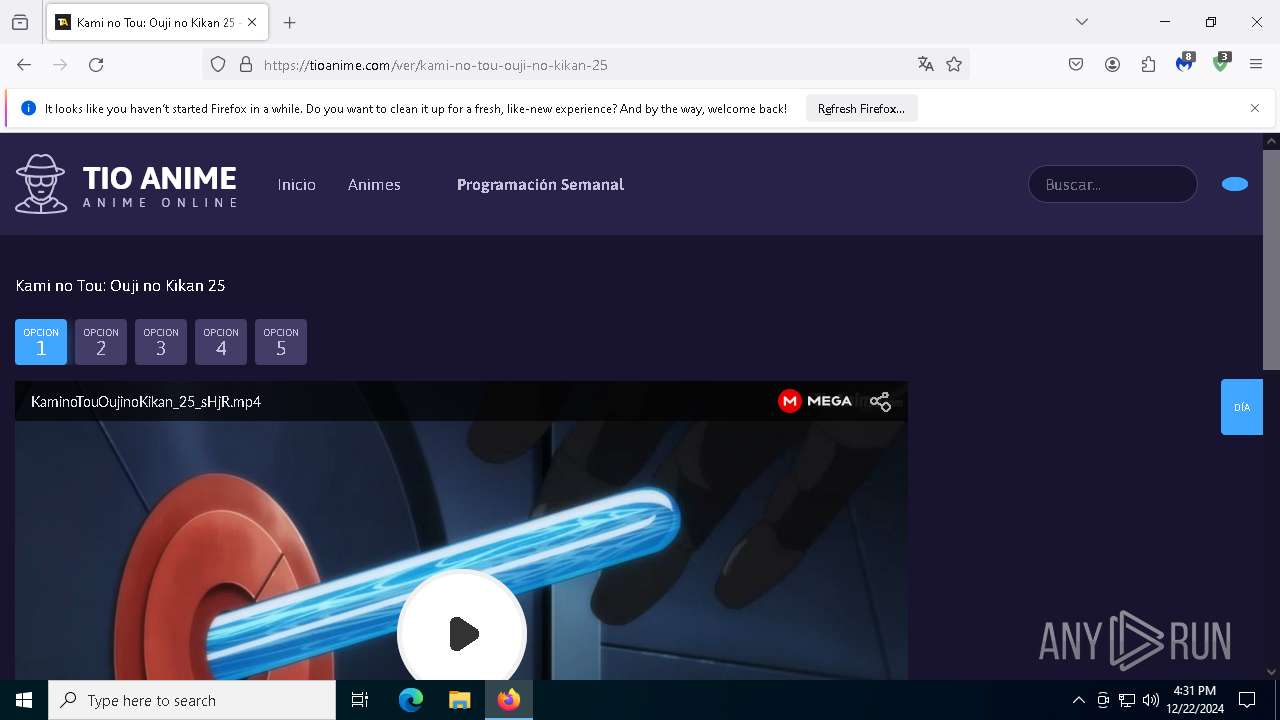Open Programación Semanal schedule

(x=540, y=184)
